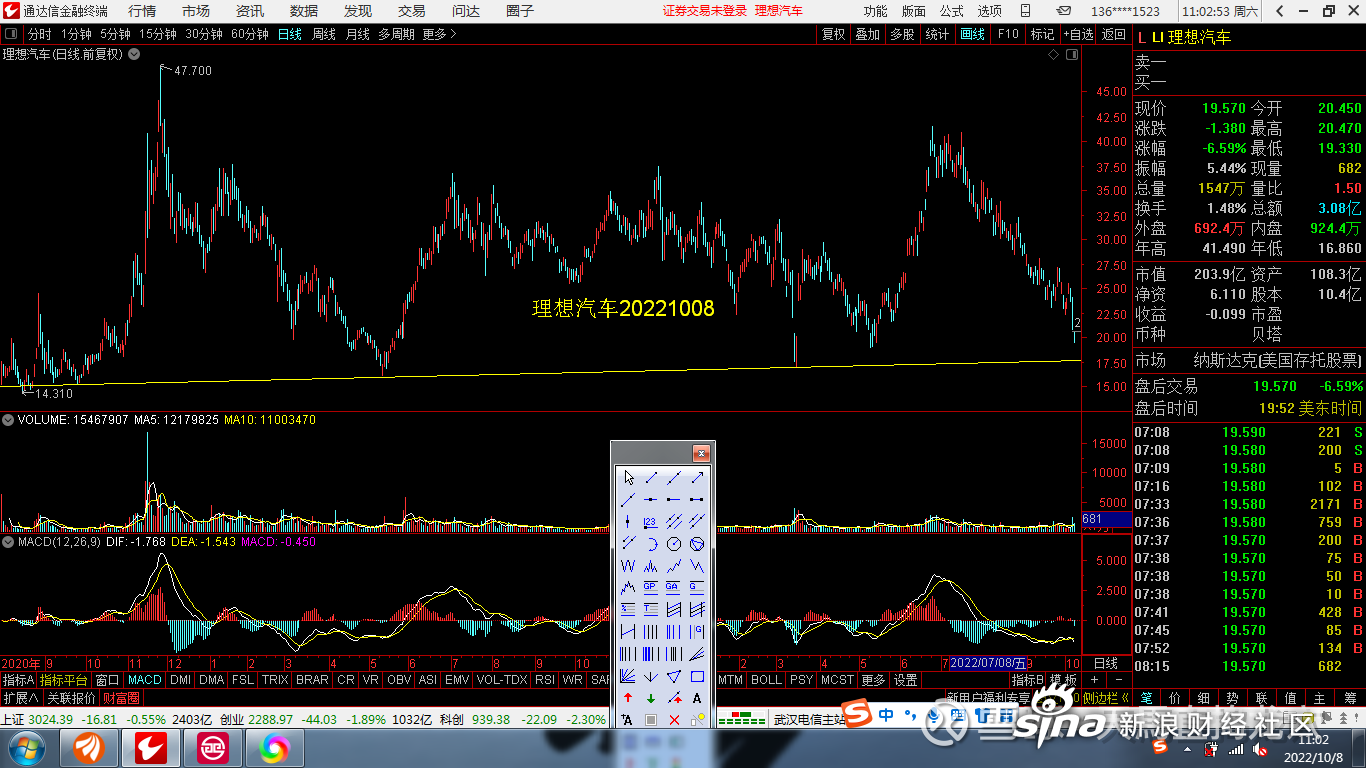Toggle 标记 mark mode
This screenshot has height=768, width=1366.
[x=1043, y=34]
